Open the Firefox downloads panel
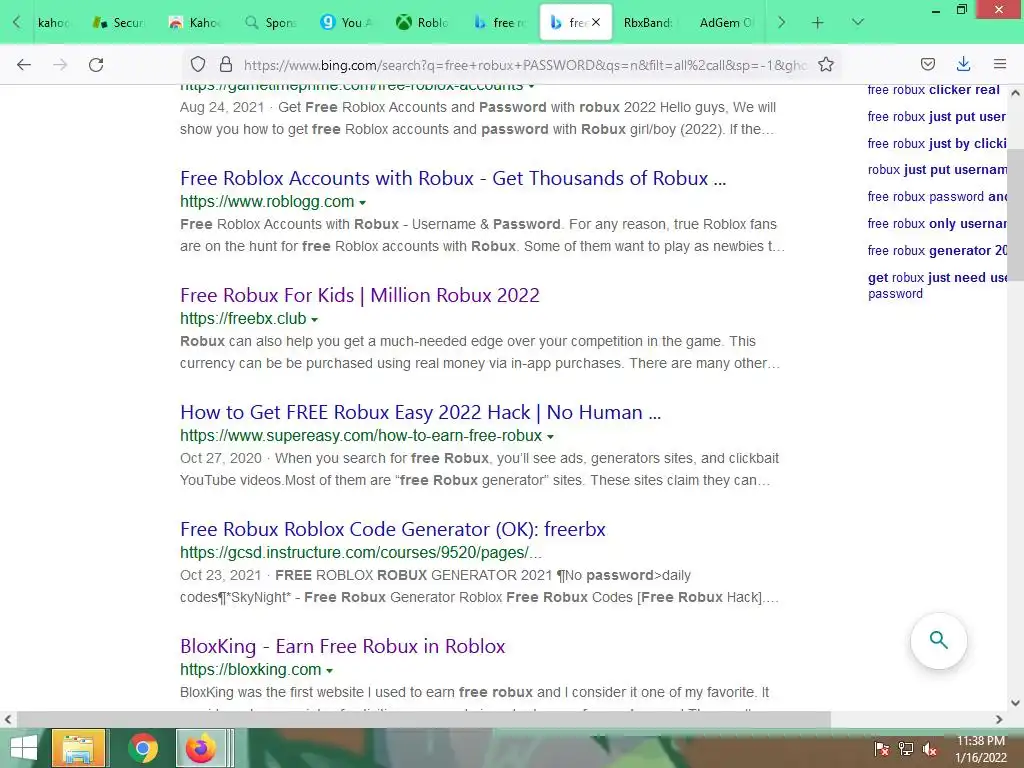 click(963, 64)
